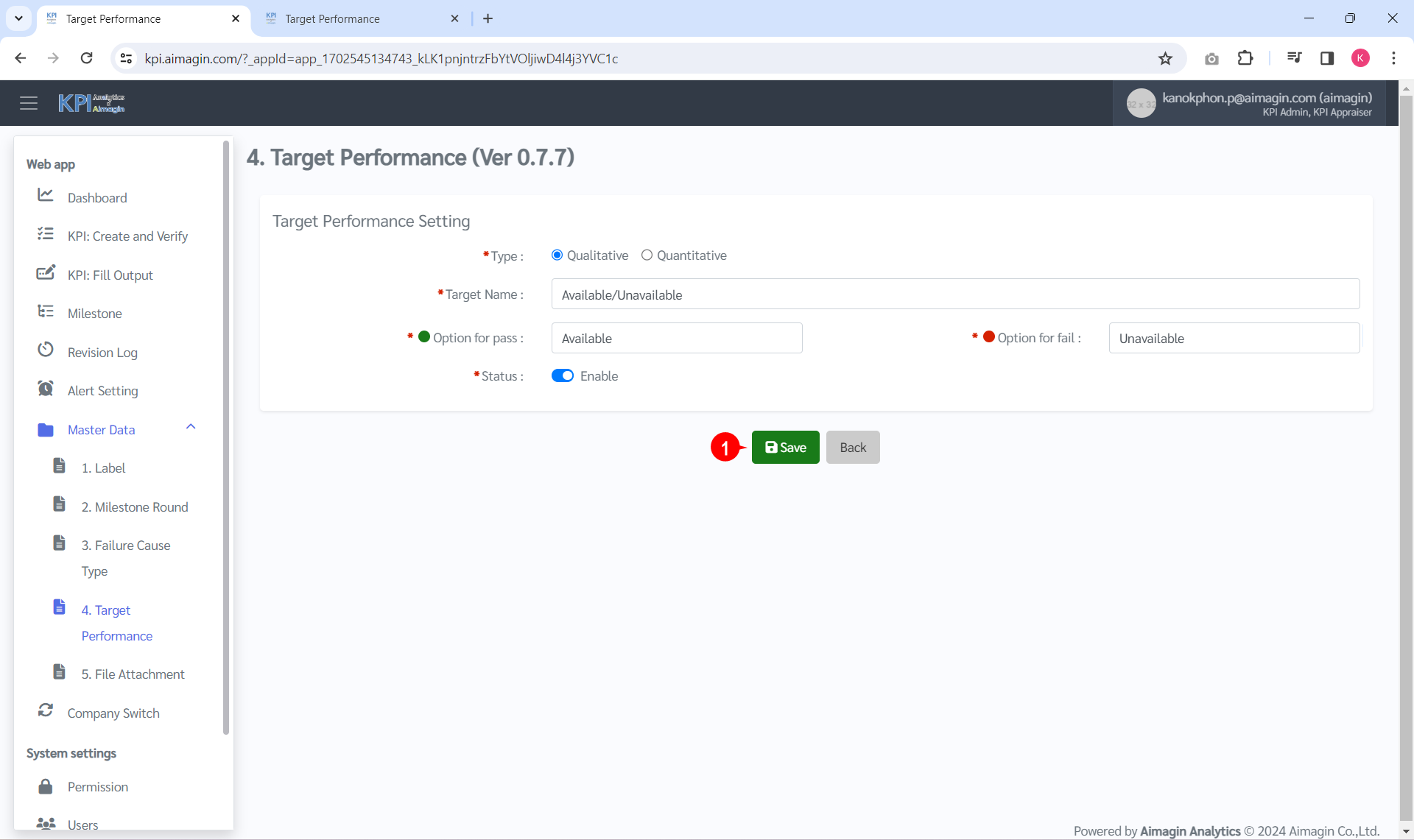
Task: Open the Chrome three-dot menu
Action: tap(1394, 58)
